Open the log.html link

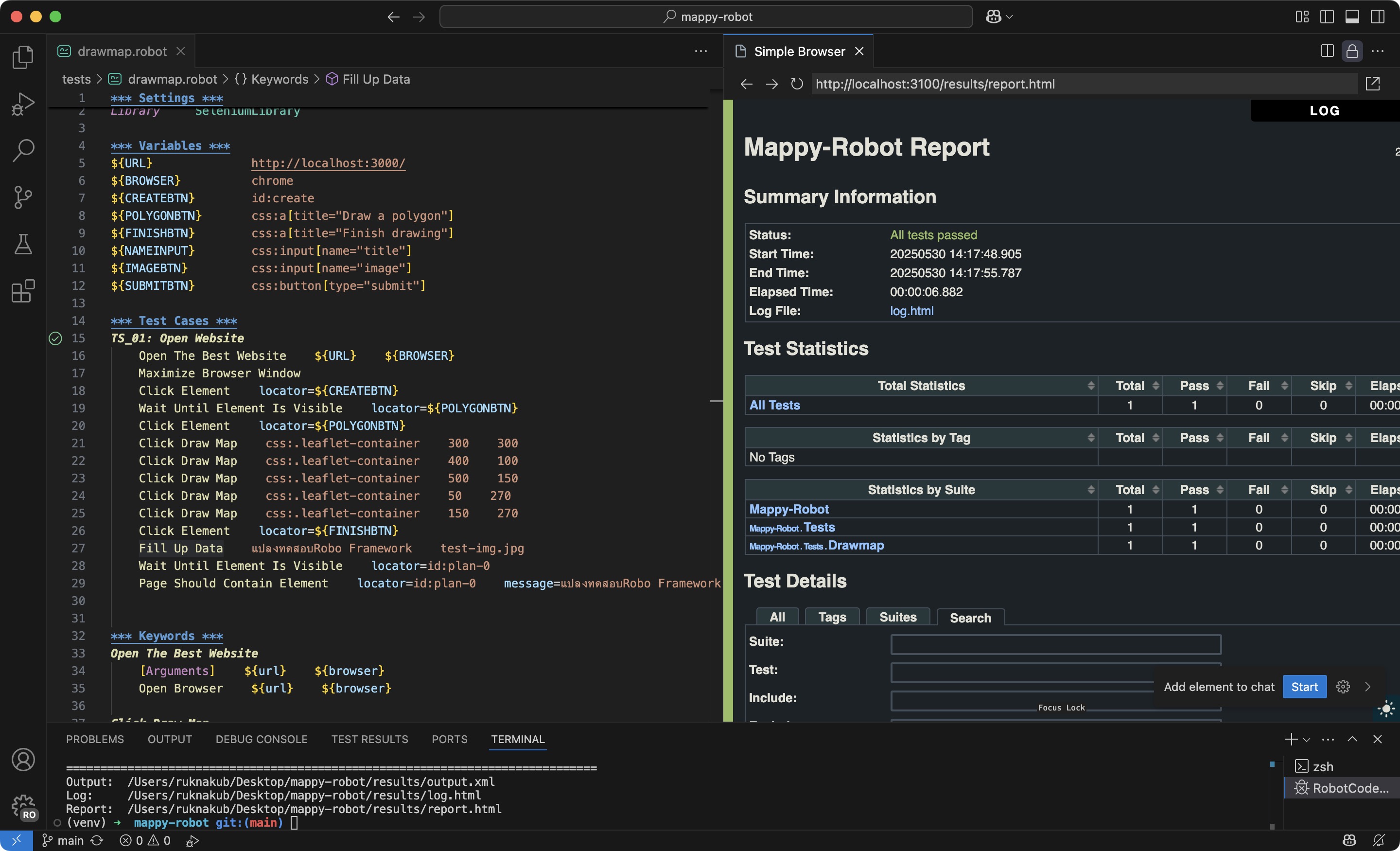911,311
